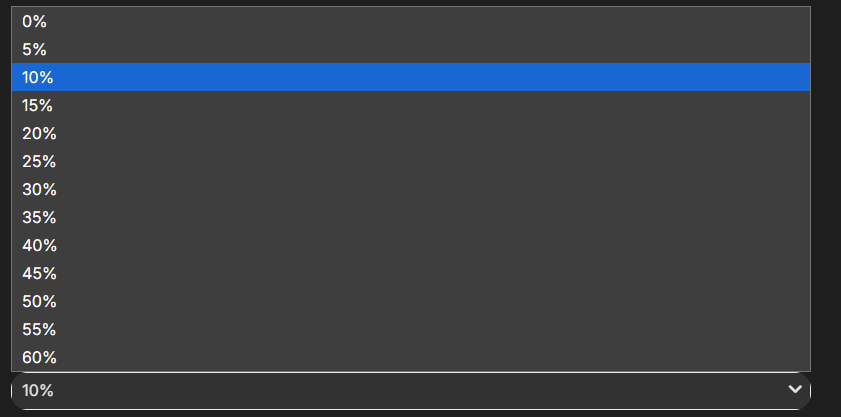Screen dimensions: 841x417
Task: Select the 45% entry
Action: click(x=411, y=273)
